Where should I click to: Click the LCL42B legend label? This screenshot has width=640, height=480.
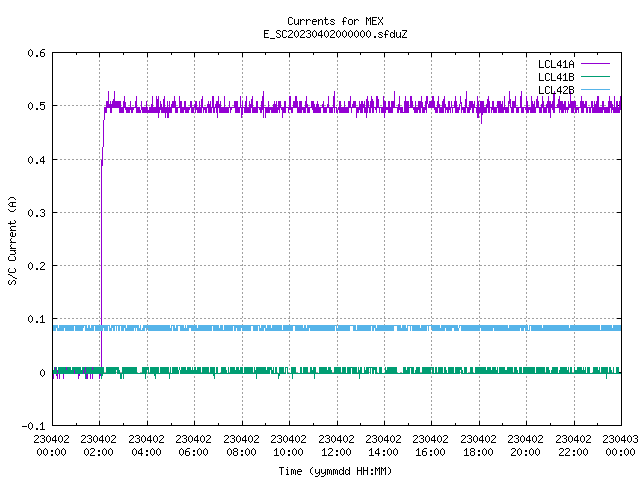click(x=556, y=90)
